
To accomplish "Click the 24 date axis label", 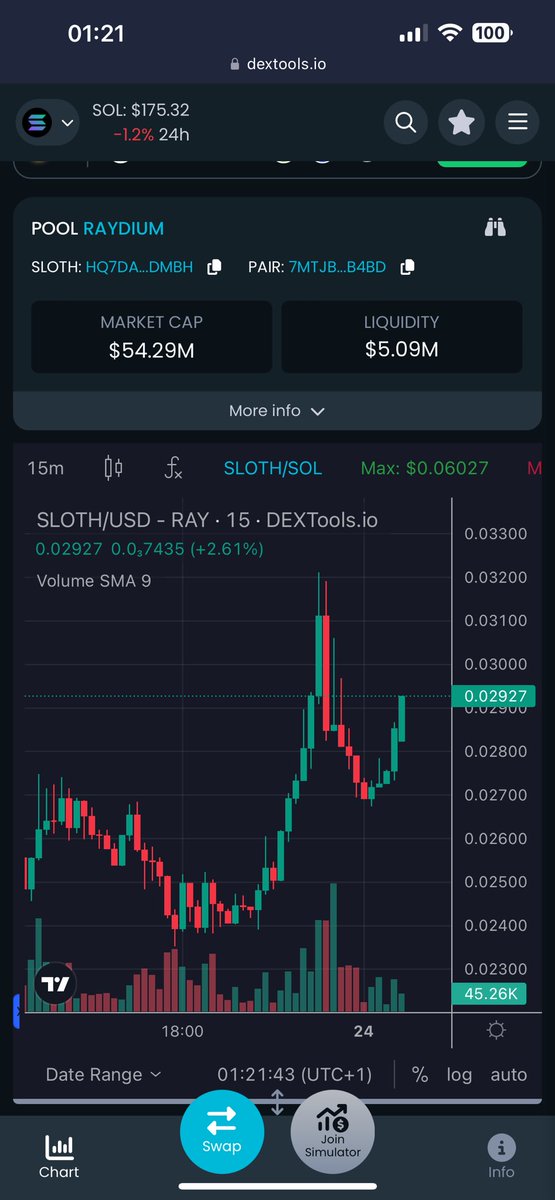I will click(363, 1030).
